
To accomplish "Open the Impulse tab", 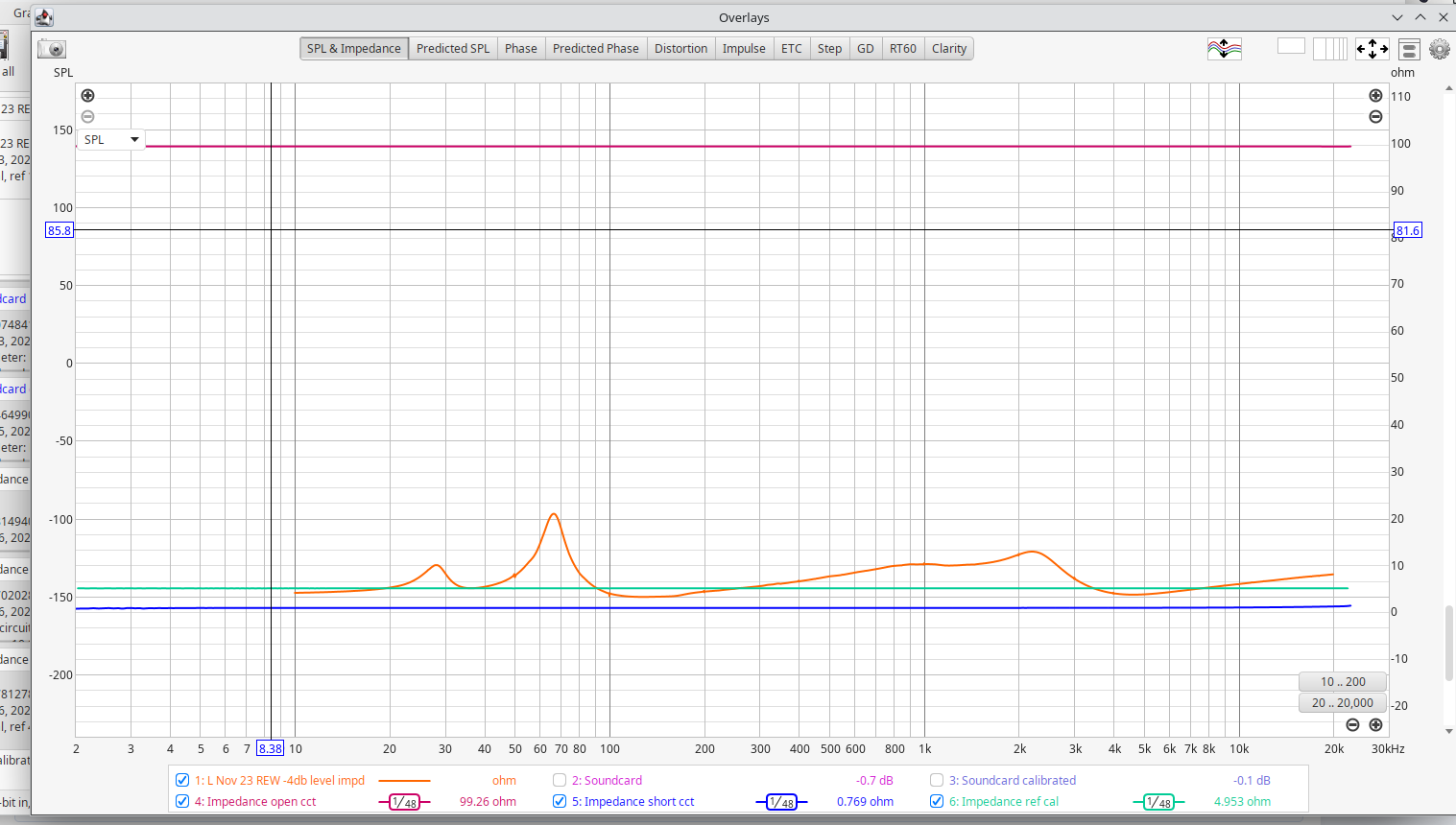I will pyautogui.click(x=744, y=48).
